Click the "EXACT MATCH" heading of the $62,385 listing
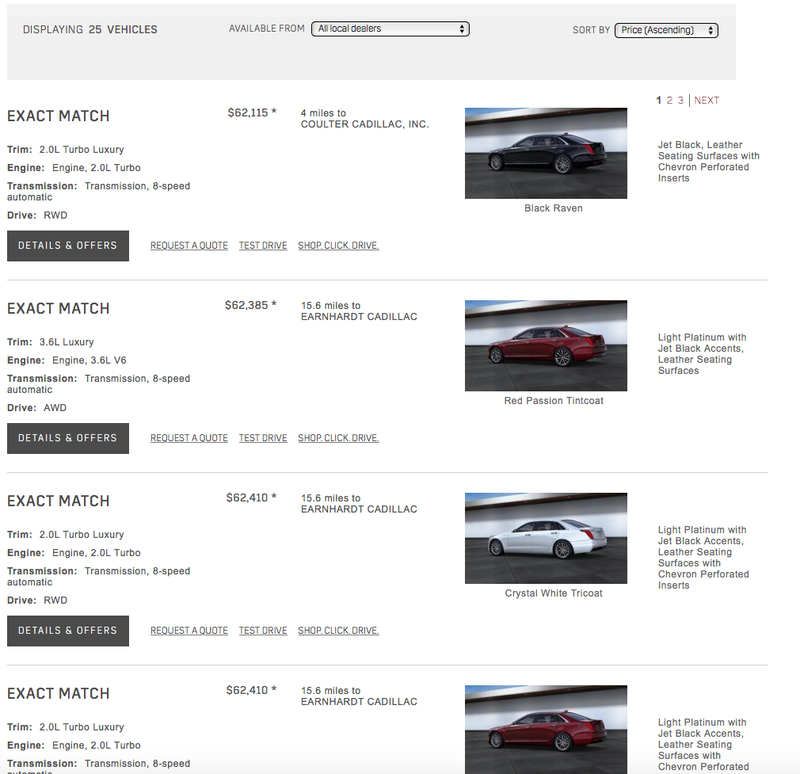800x774 pixels. [x=58, y=308]
